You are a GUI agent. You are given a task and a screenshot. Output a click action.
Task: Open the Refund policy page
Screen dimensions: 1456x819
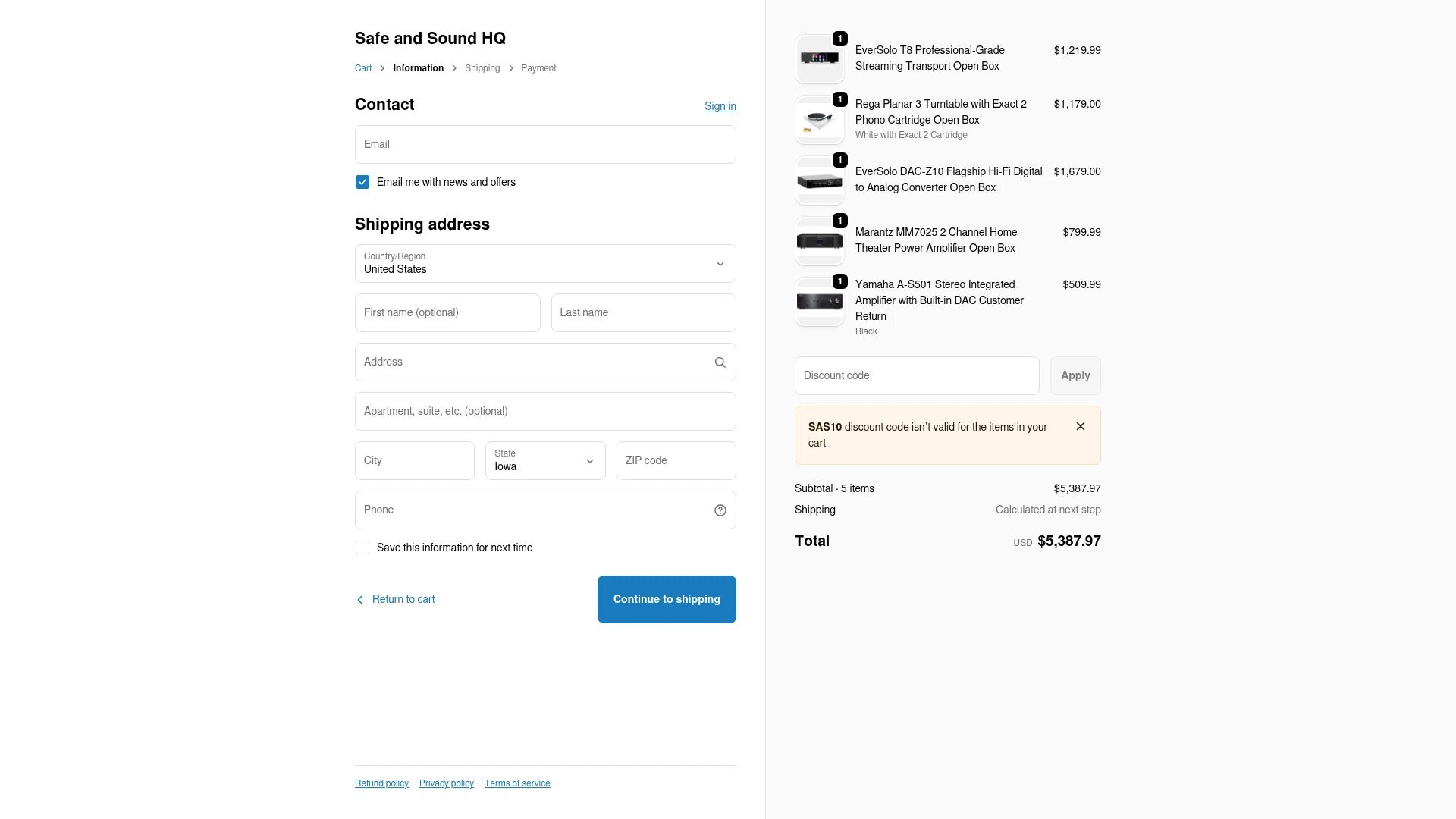point(381,783)
